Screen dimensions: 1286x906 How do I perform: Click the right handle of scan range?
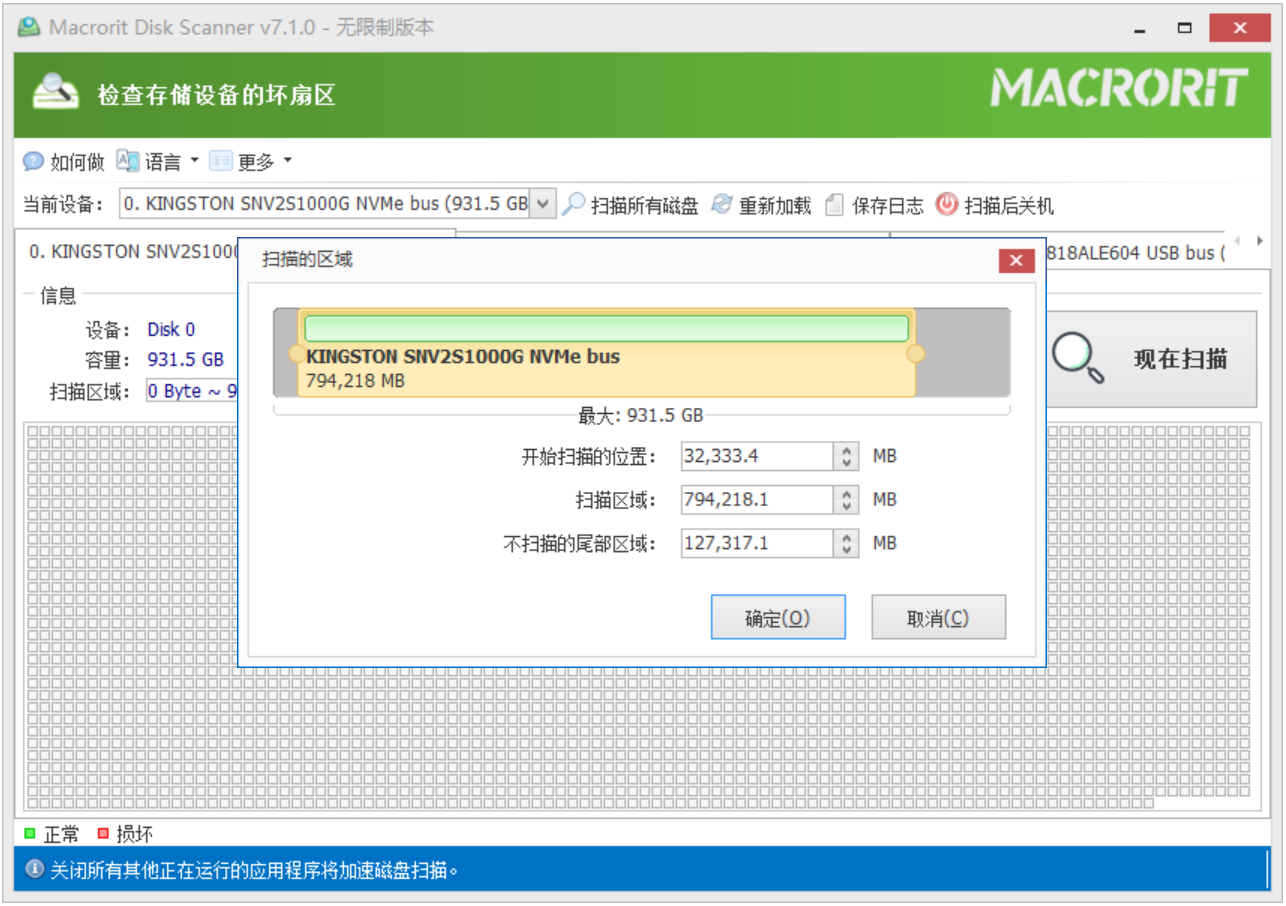[x=915, y=354]
